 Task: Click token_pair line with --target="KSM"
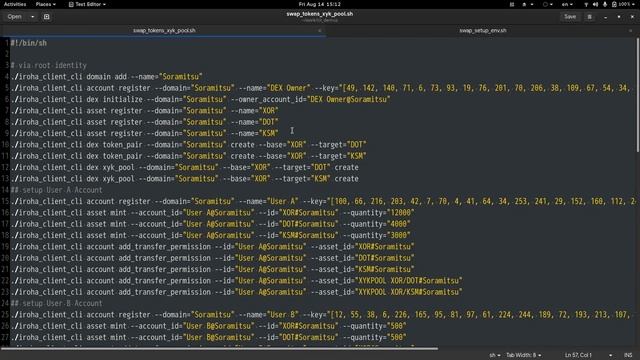(189, 156)
